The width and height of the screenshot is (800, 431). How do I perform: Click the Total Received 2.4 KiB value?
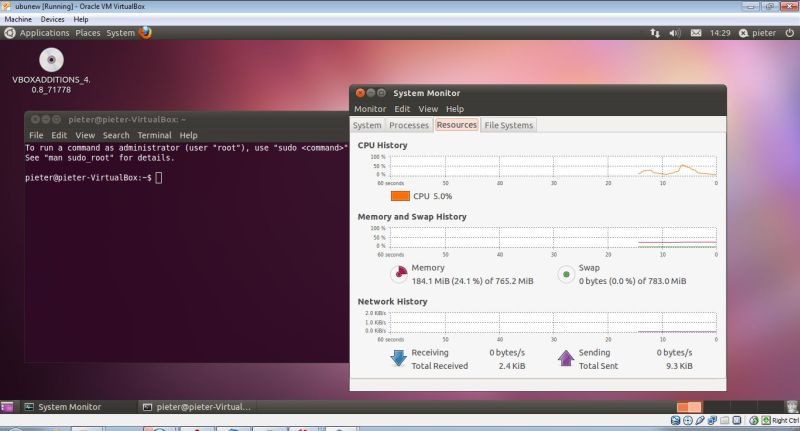click(512, 366)
